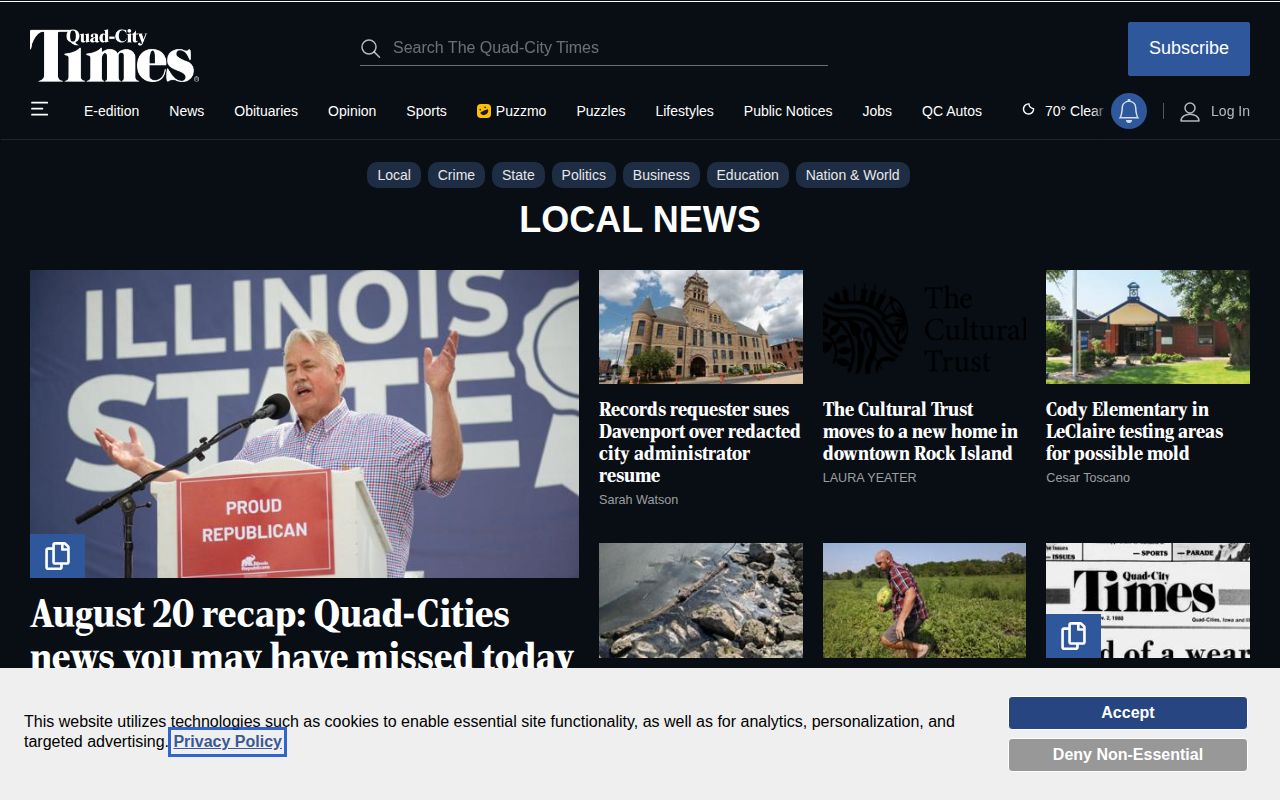Open gallery icon on Illinois State photo

[57, 556]
